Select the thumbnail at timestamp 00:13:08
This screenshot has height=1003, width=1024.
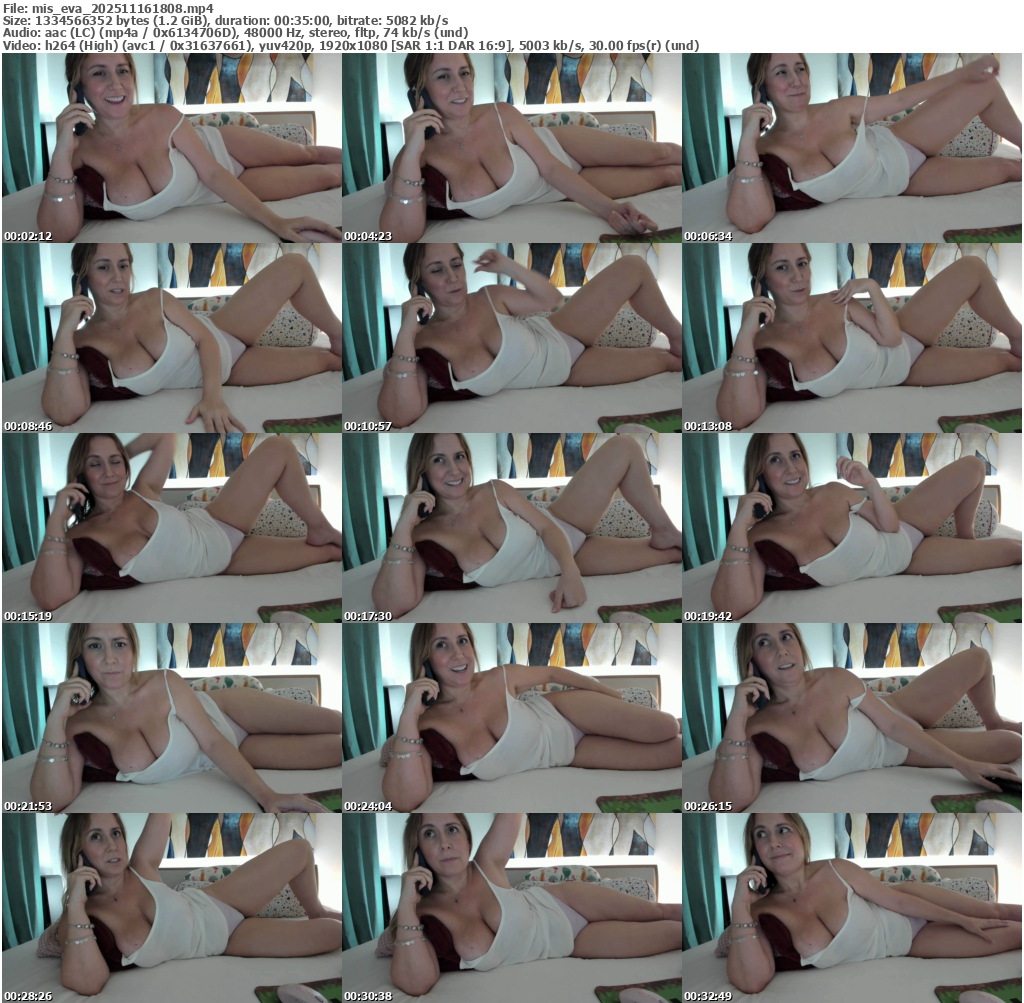coord(852,338)
